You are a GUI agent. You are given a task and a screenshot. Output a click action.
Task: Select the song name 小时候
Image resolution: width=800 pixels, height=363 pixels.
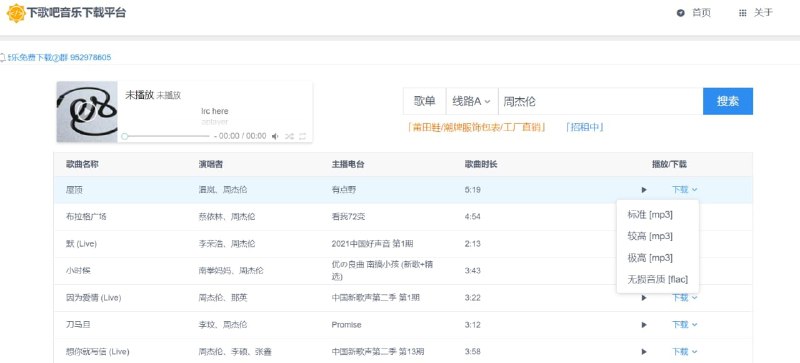click(x=78, y=271)
